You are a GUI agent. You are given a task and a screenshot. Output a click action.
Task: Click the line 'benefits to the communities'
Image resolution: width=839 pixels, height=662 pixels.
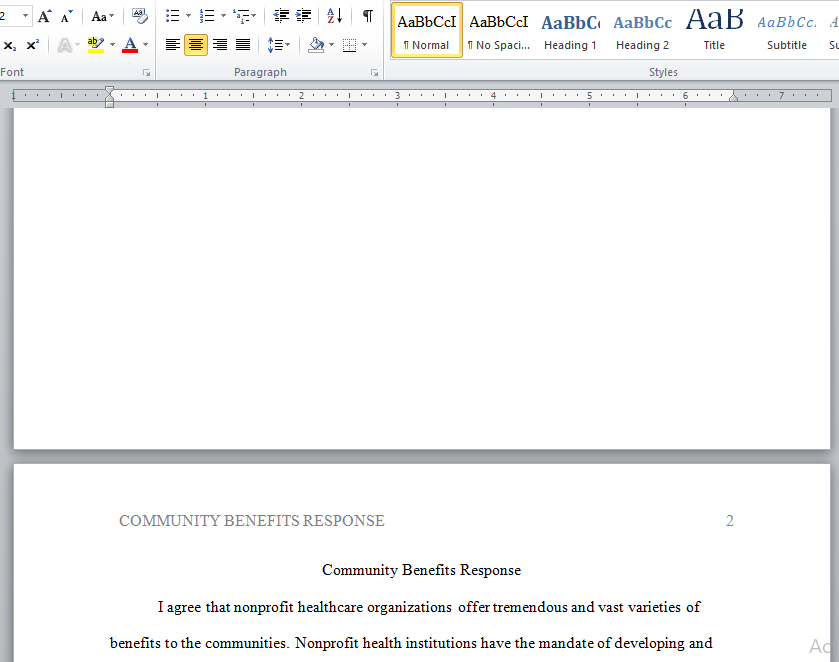pyautogui.click(x=411, y=643)
